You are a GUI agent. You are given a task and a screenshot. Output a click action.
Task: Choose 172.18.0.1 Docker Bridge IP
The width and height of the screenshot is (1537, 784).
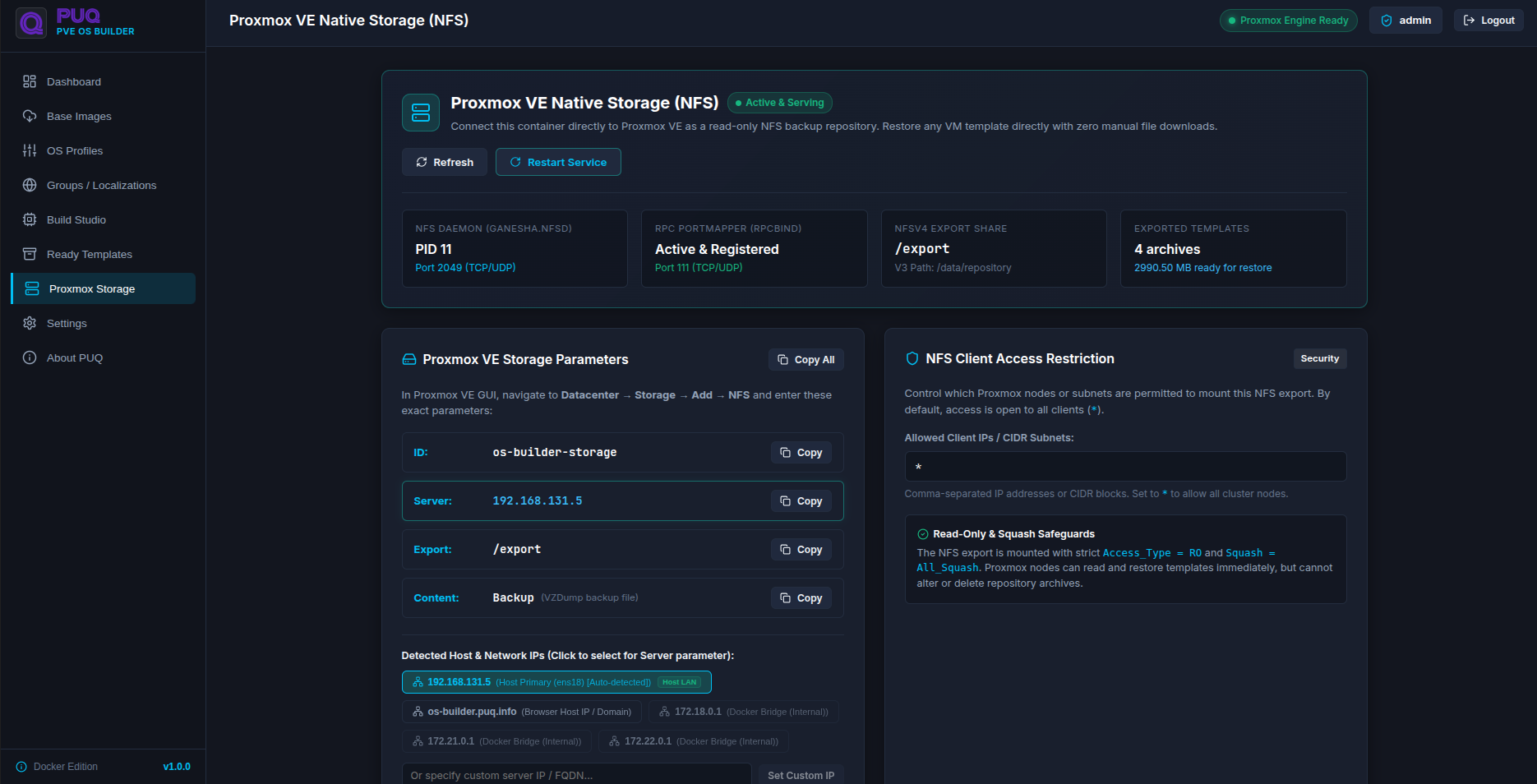pos(744,712)
